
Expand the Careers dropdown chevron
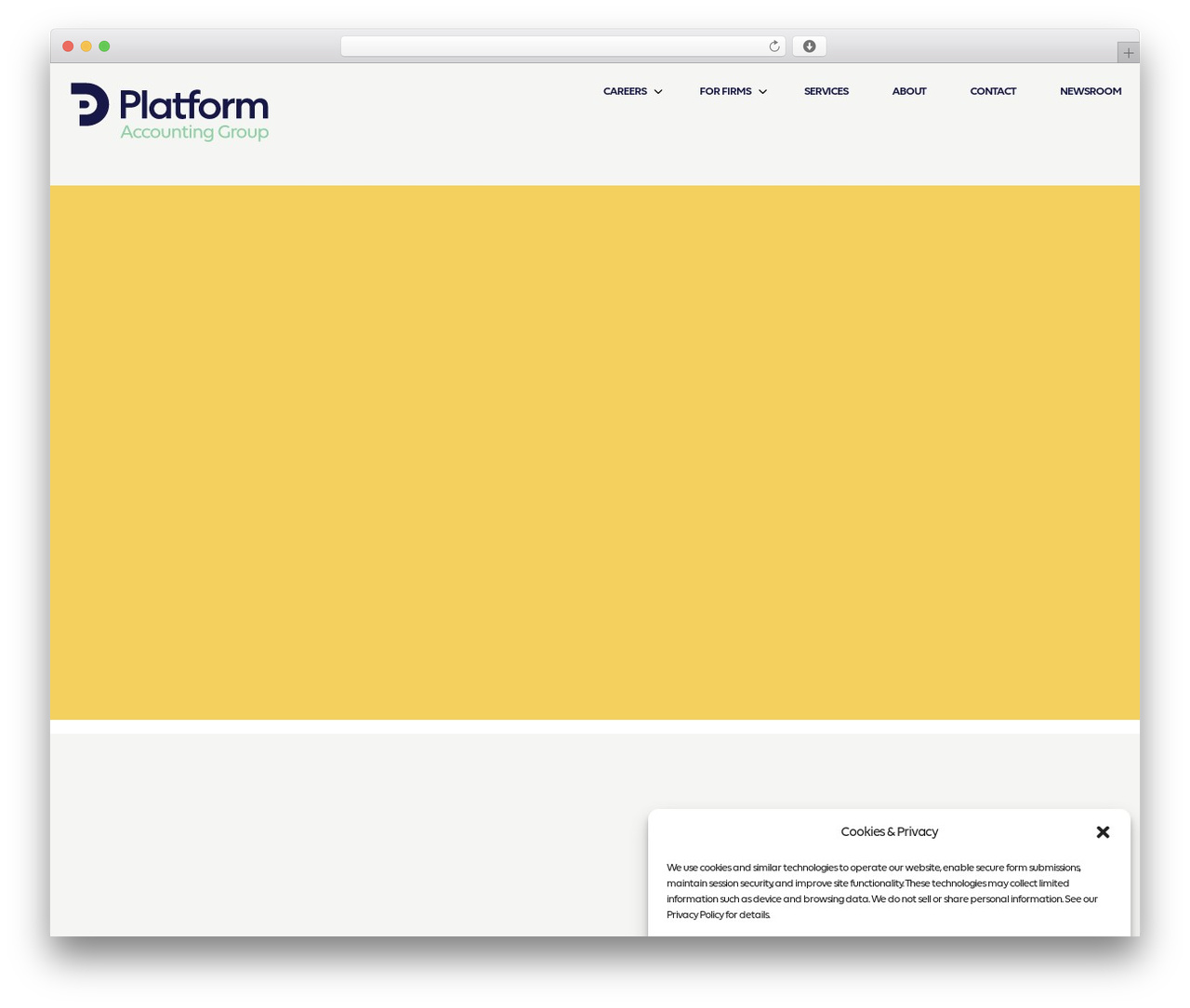pyautogui.click(x=658, y=92)
